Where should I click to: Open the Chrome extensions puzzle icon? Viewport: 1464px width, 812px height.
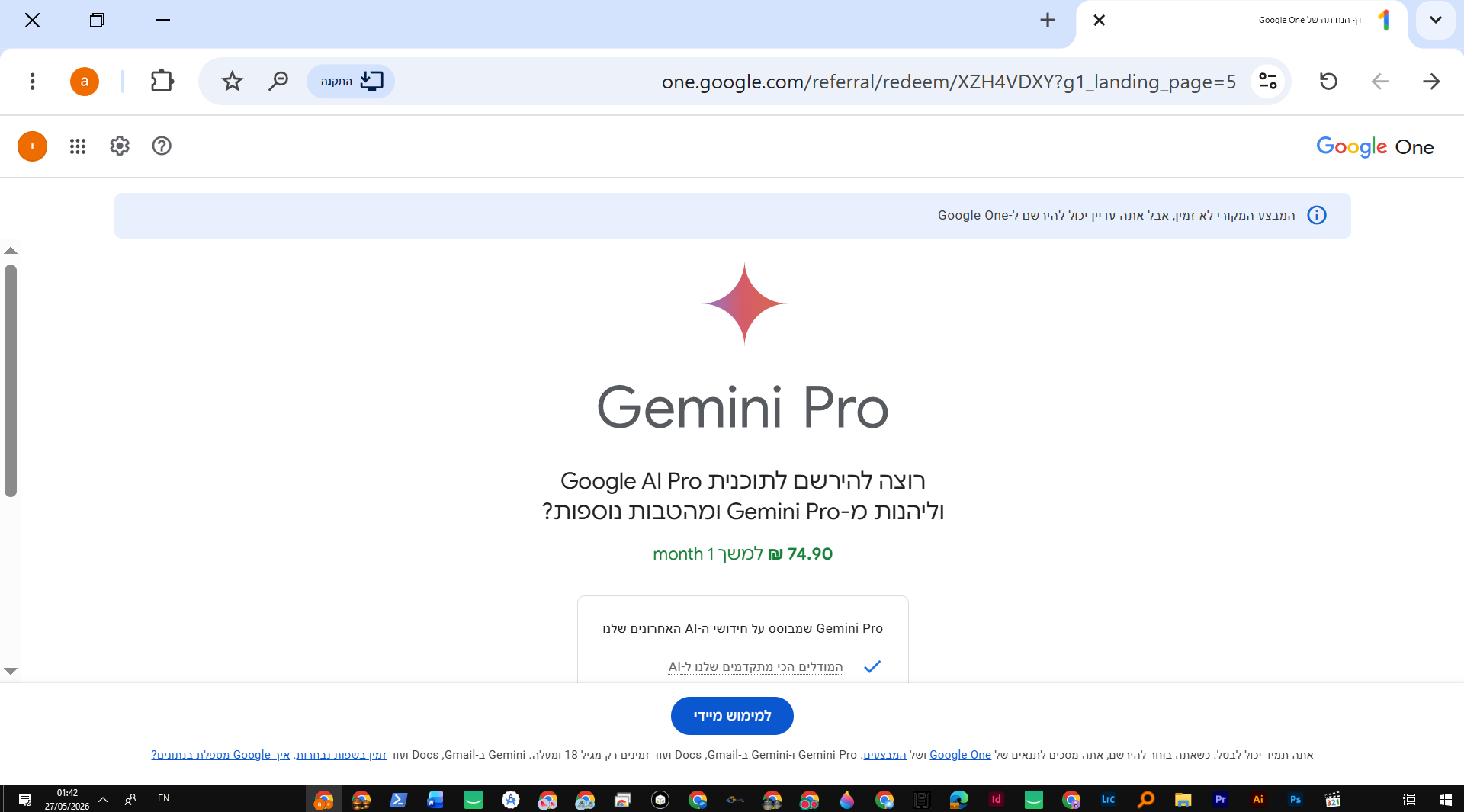(162, 82)
